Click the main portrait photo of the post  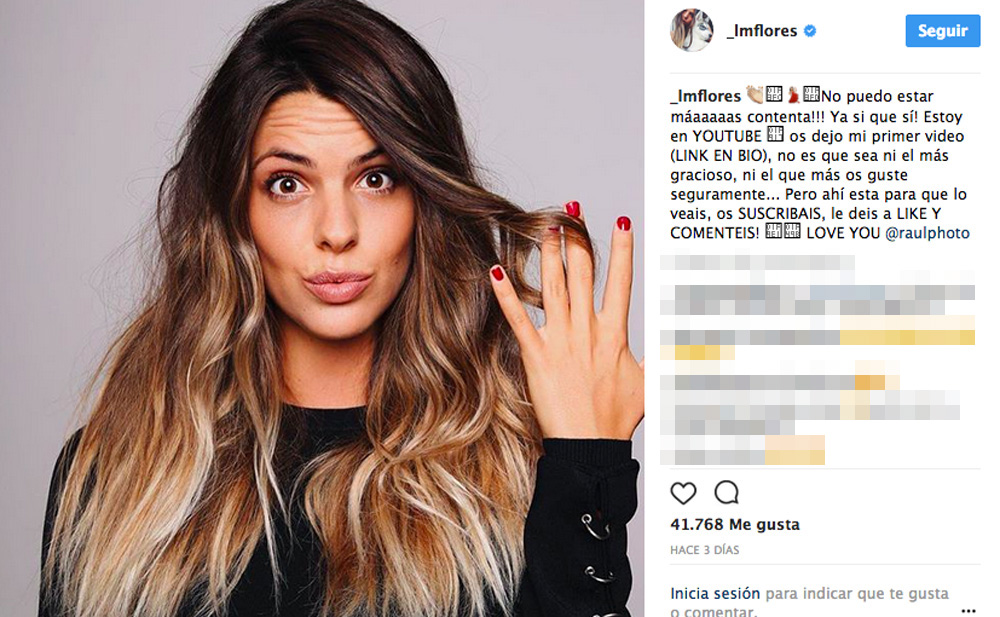[322, 309]
